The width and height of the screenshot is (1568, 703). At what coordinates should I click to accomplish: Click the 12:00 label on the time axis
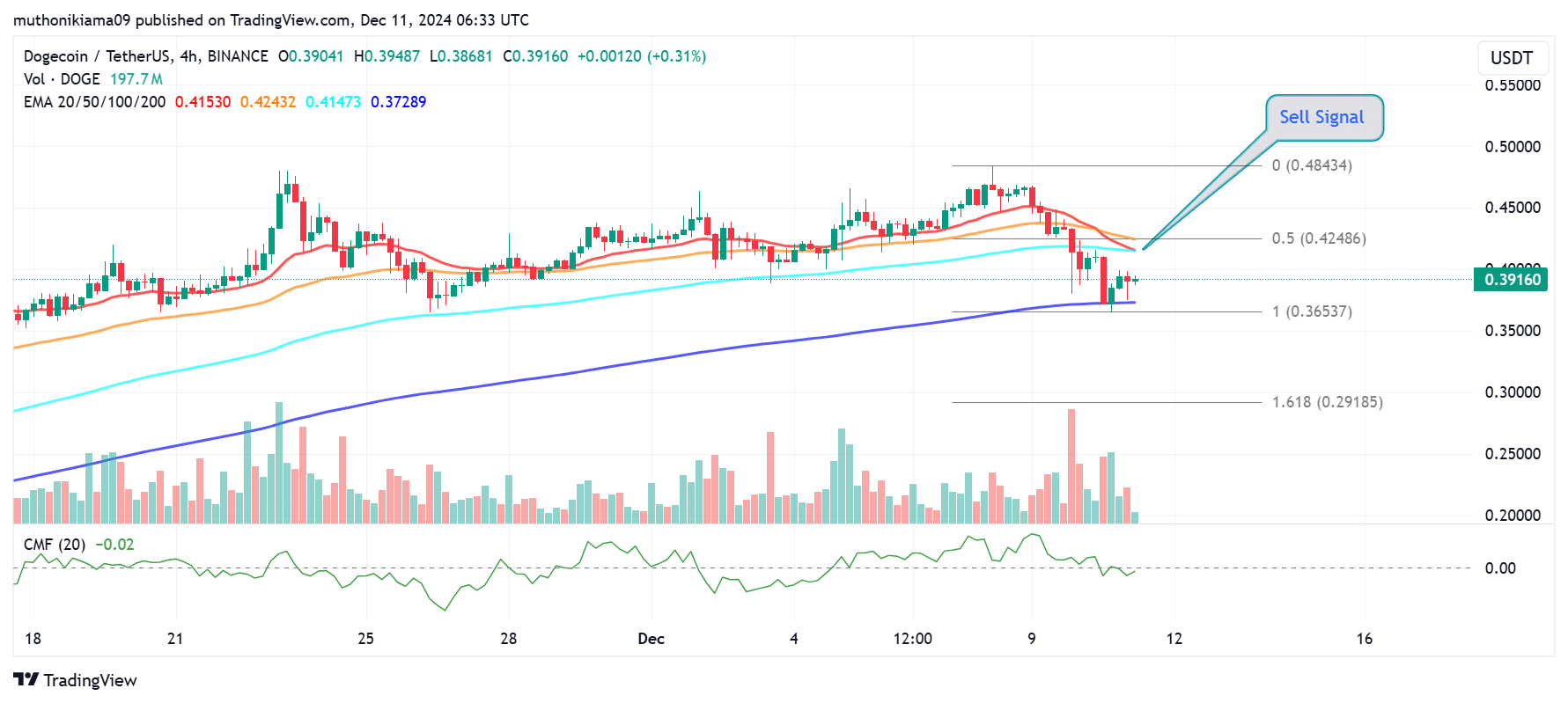pyautogui.click(x=912, y=639)
